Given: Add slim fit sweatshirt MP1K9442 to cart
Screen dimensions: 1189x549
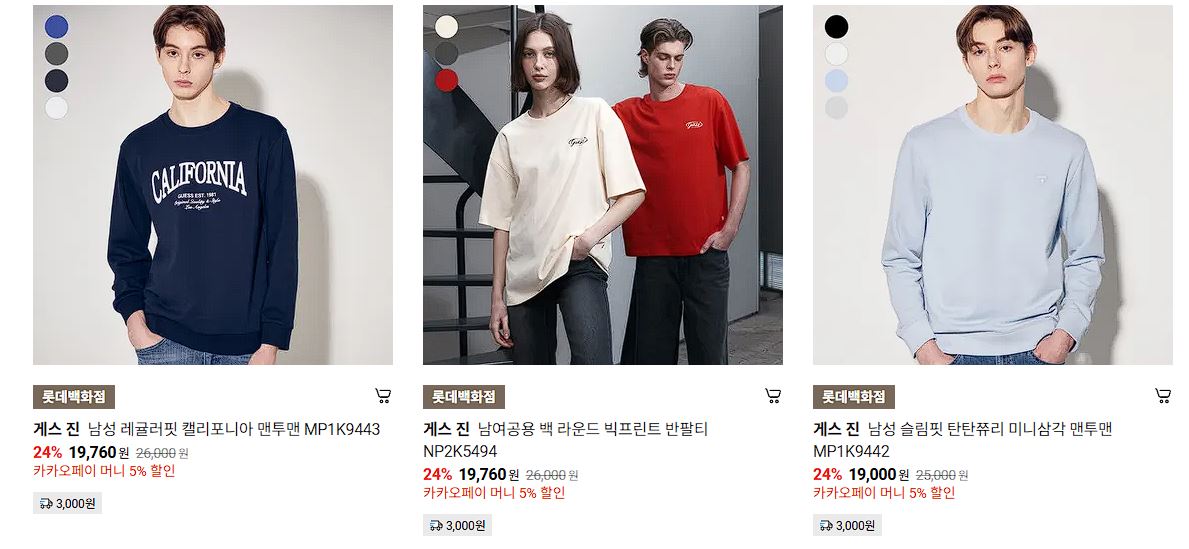Looking at the screenshot, I should coord(1162,395).
